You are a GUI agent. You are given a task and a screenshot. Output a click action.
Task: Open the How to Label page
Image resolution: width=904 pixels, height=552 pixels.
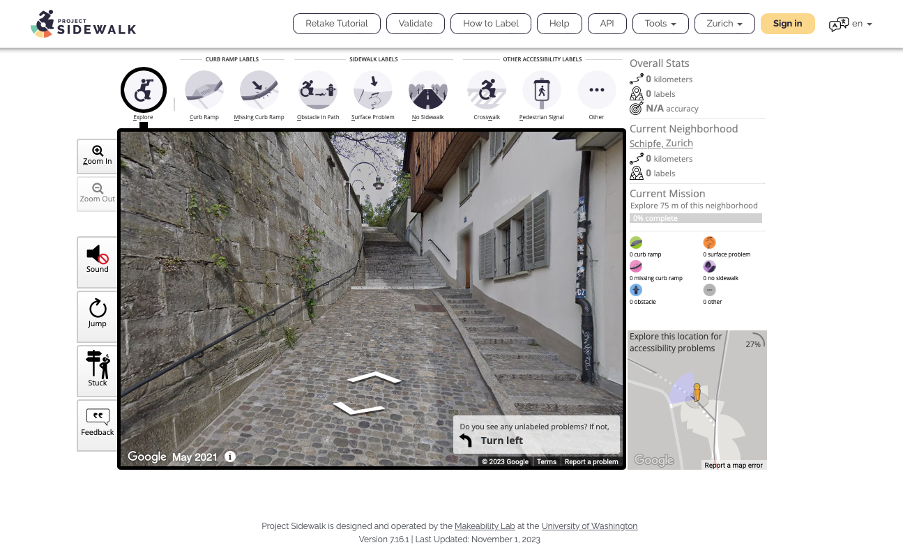(x=490, y=23)
